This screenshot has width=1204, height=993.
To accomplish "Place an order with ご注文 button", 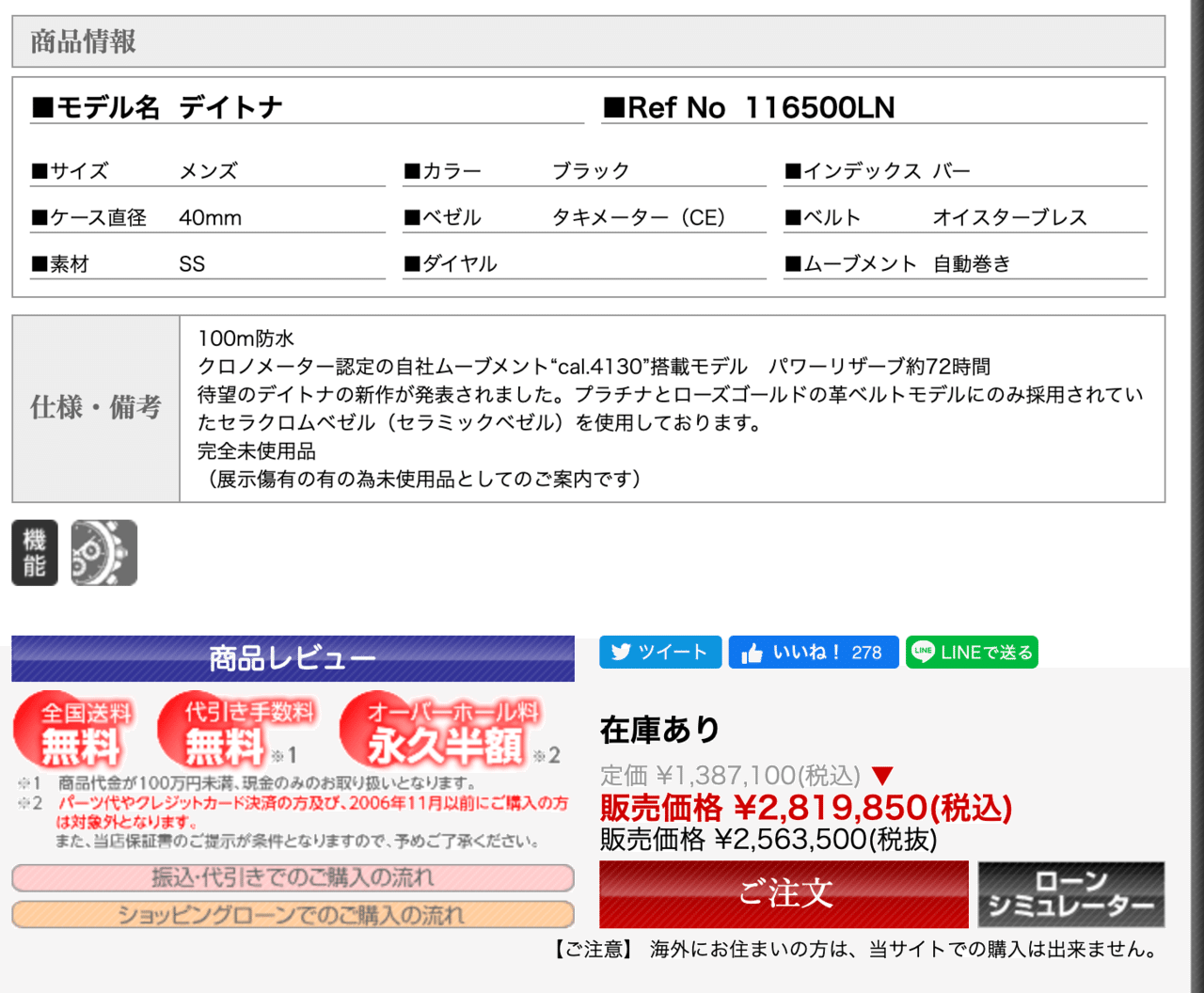I will 784,894.
